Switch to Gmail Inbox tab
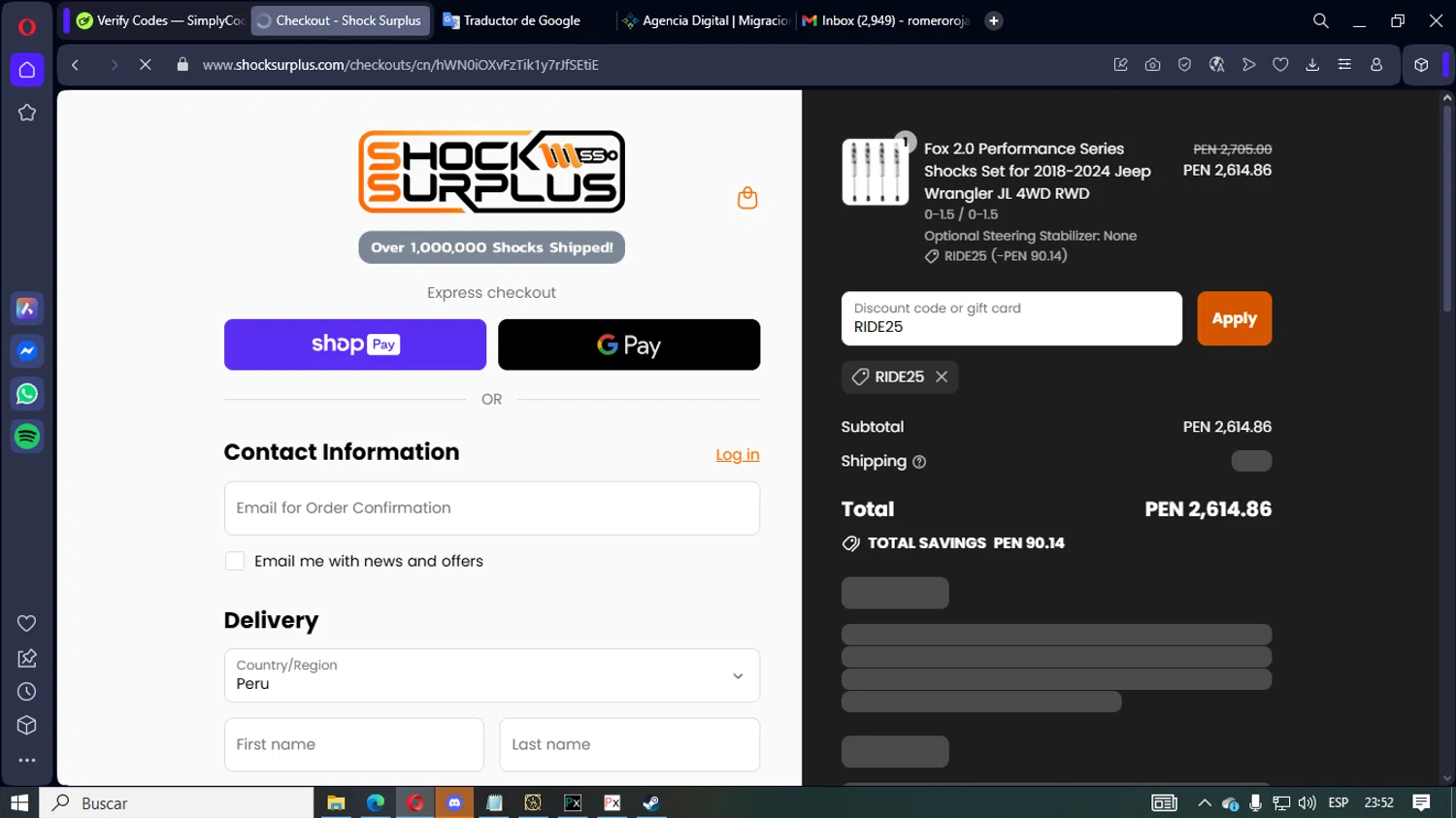 click(x=885, y=20)
